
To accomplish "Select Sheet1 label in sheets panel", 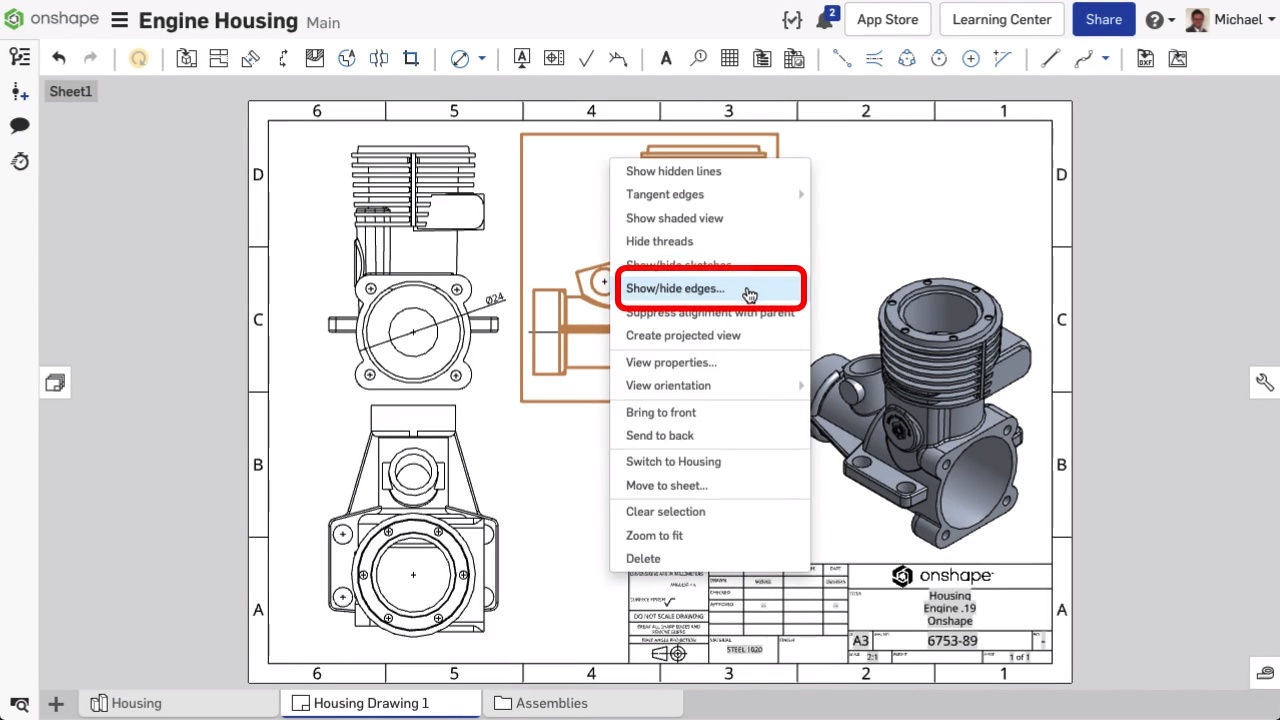I will (71, 91).
